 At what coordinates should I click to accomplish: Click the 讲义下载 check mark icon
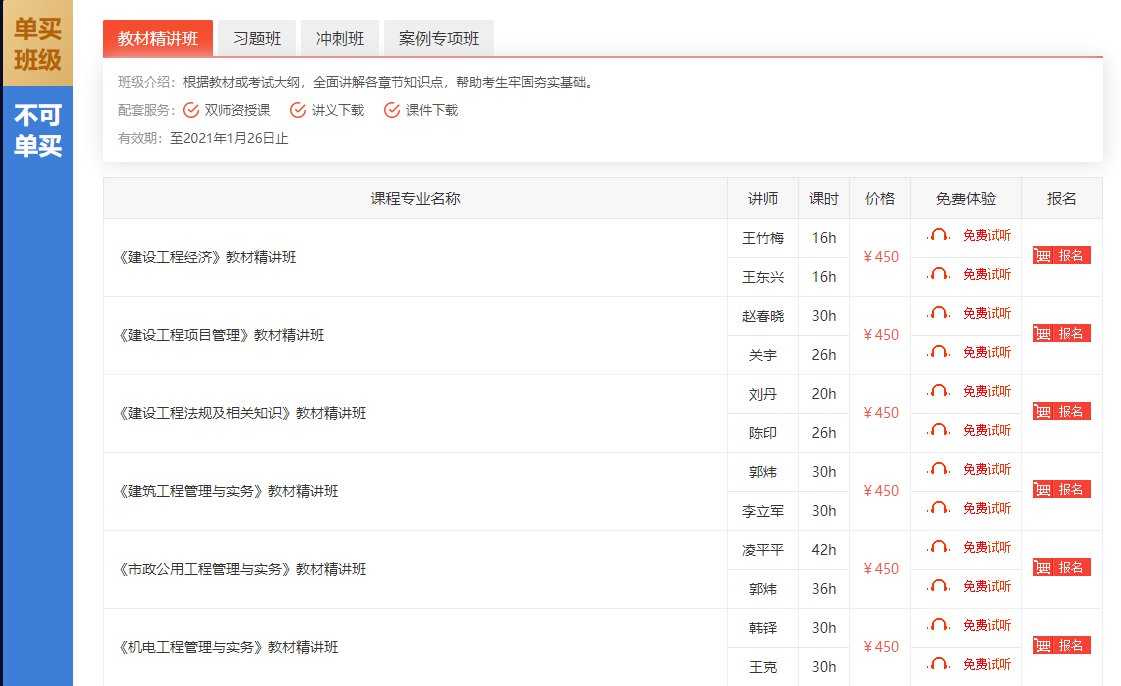[298, 110]
